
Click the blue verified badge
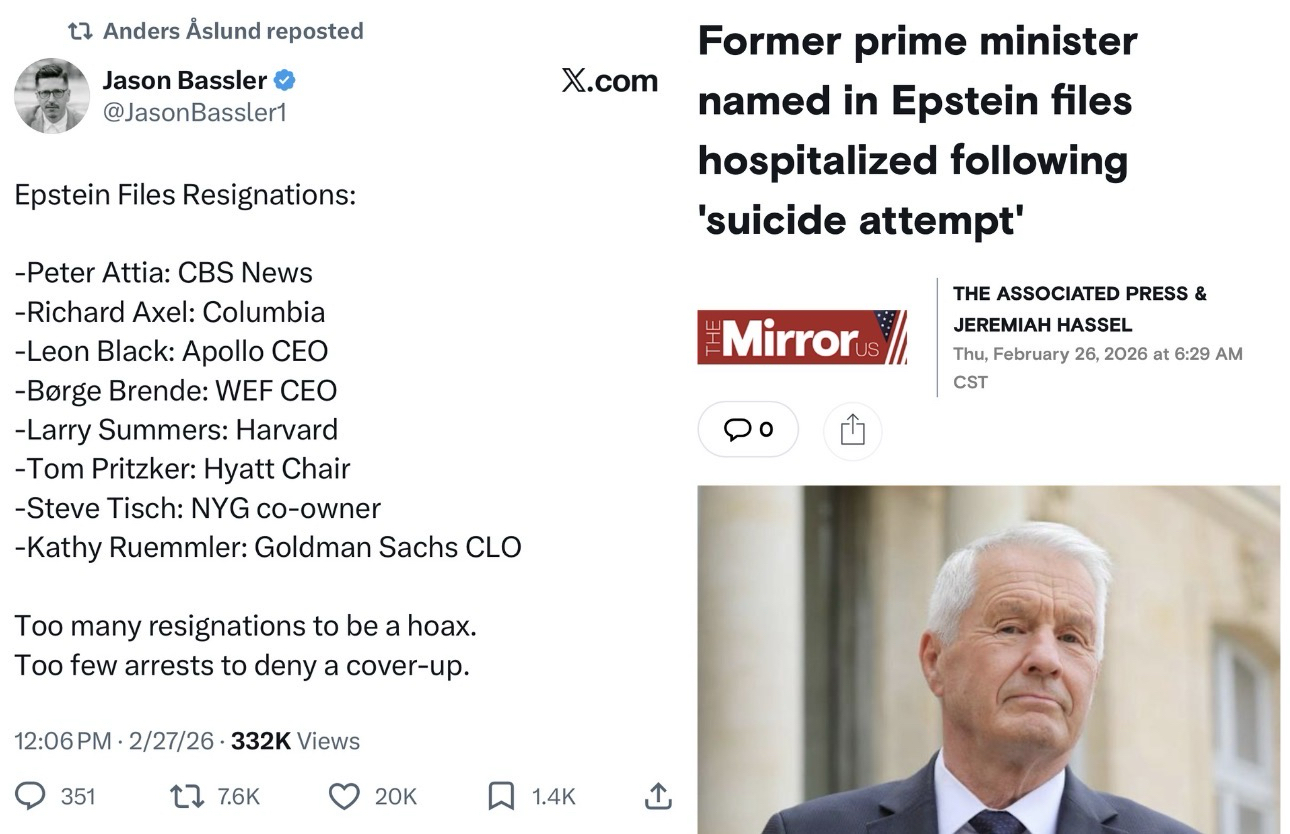click(285, 80)
